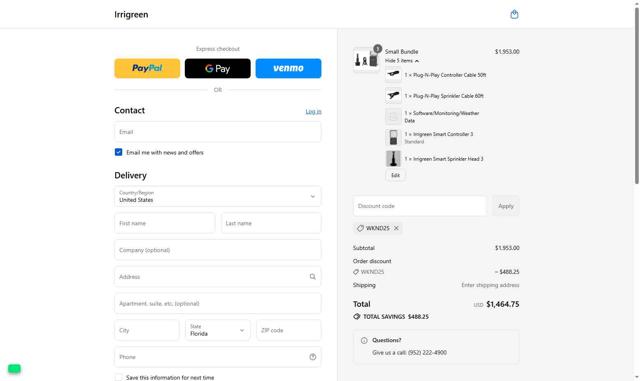
Task: Open the shopping bag cart icon
Action: [x=514, y=15]
